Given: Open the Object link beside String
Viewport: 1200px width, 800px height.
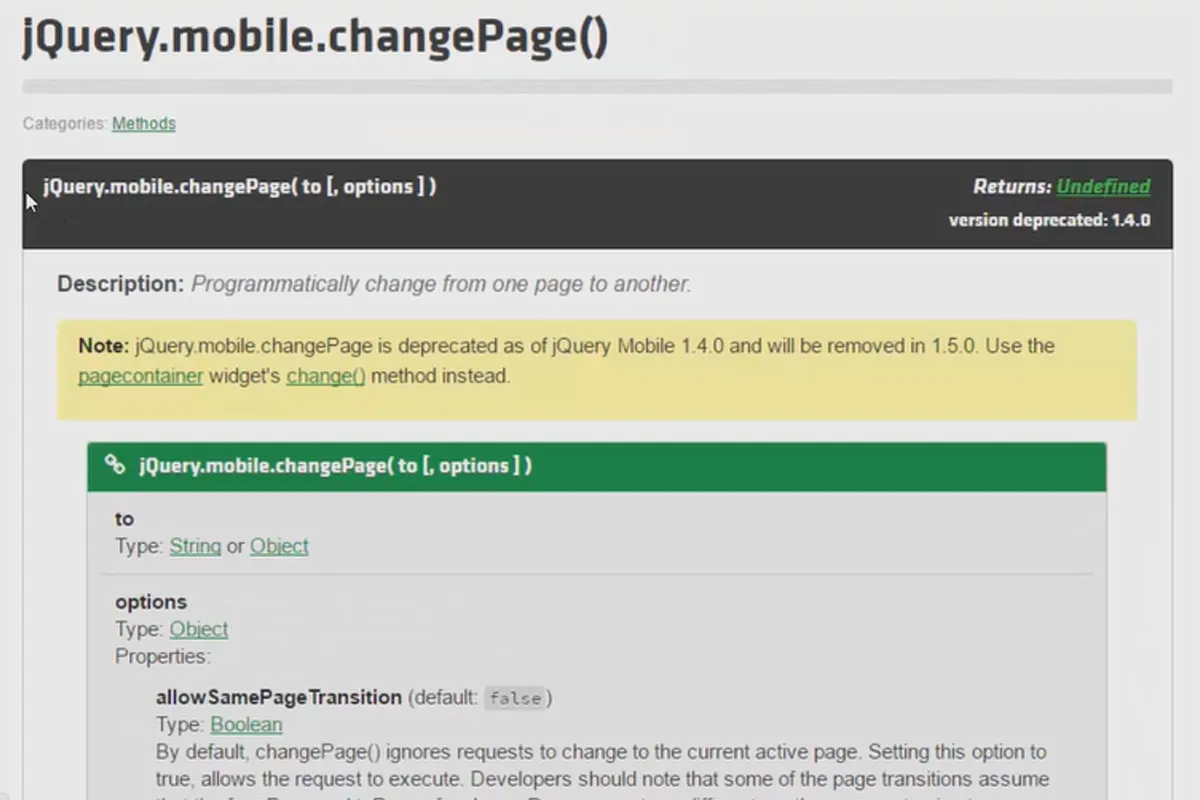Looking at the screenshot, I should pos(279,546).
